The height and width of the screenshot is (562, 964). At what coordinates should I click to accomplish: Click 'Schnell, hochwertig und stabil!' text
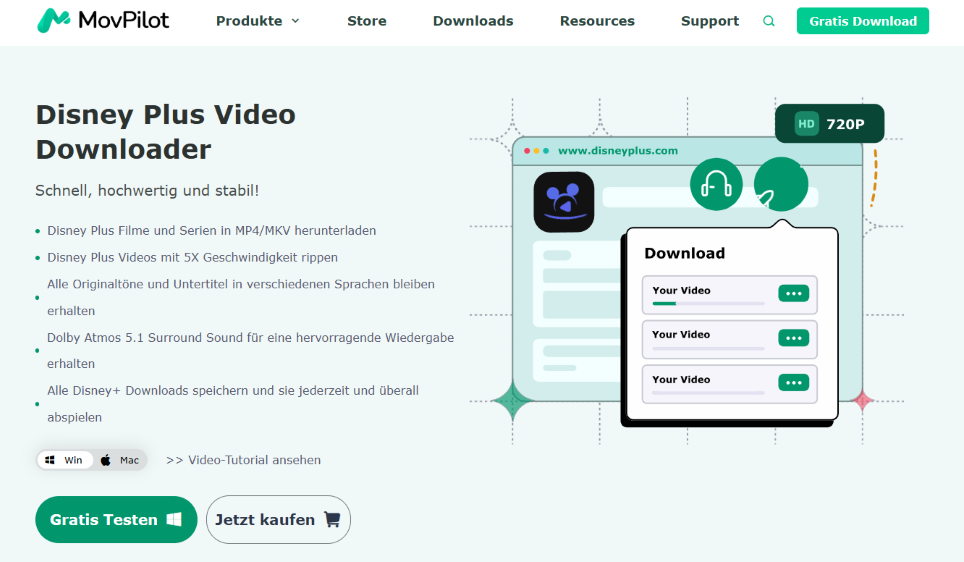[147, 191]
